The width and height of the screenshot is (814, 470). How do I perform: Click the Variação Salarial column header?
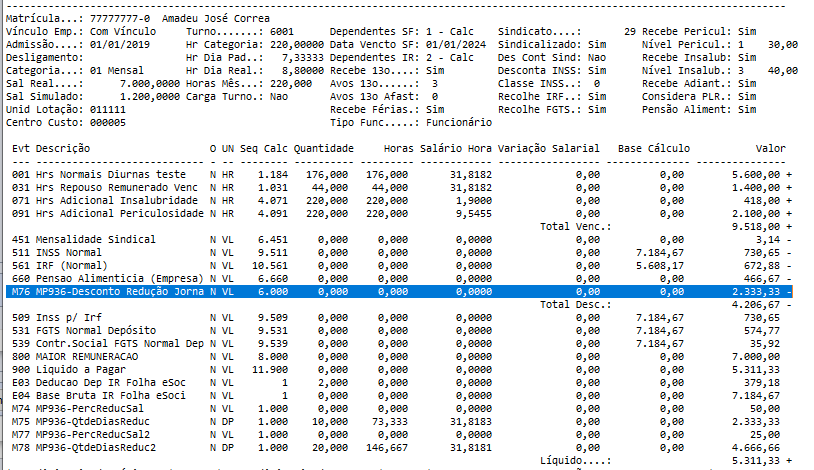coord(549,149)
